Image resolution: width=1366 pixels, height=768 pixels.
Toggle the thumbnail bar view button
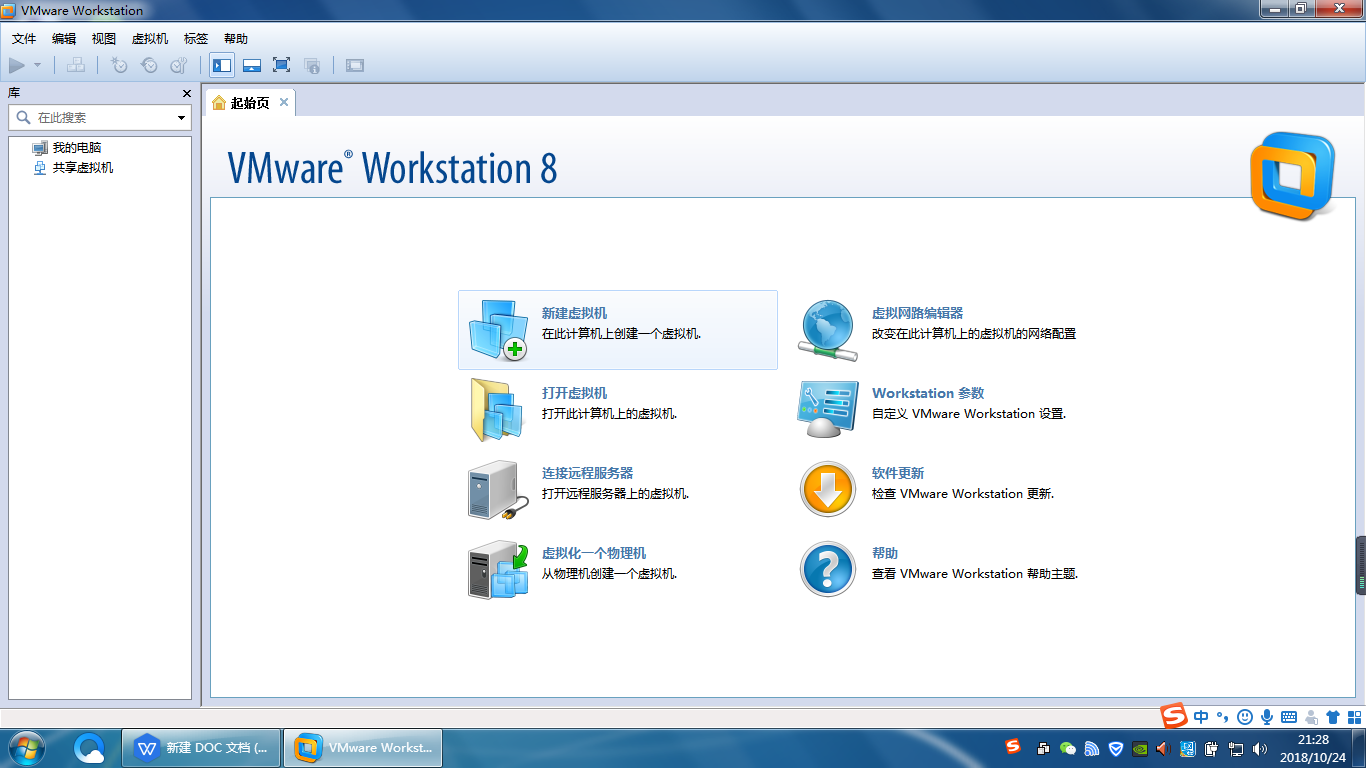coord(252,65)
